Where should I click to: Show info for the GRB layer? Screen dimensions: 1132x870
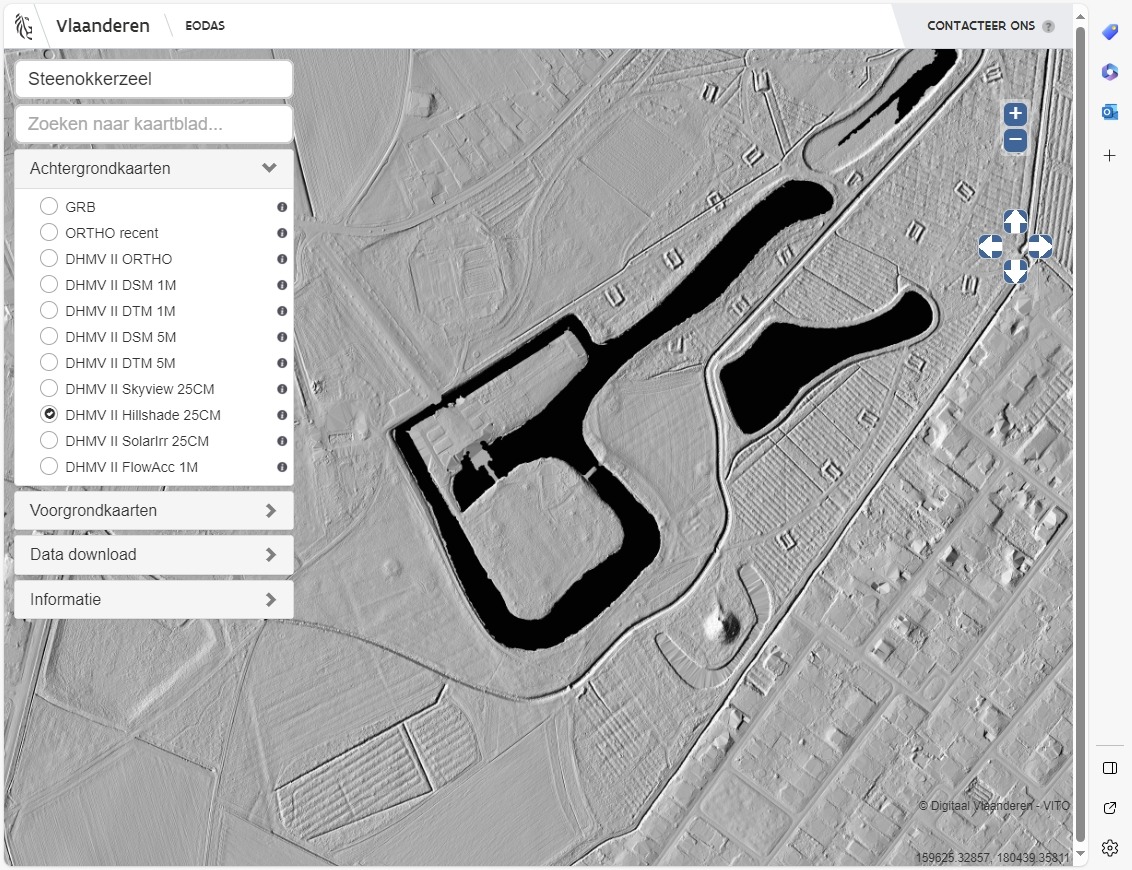pyautogui.click(x=282, y=207)
